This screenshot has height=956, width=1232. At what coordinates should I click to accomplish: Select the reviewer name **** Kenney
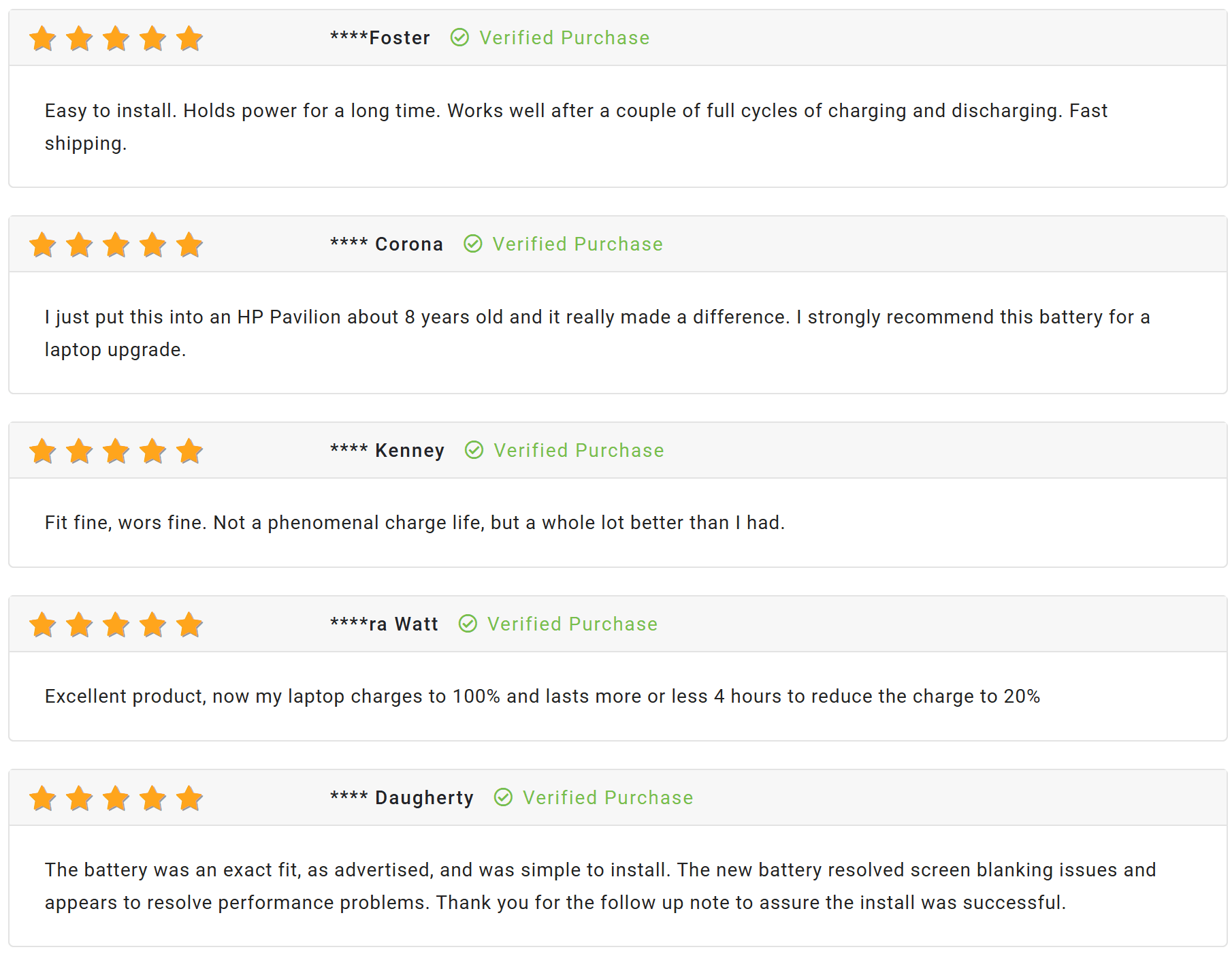387,450
